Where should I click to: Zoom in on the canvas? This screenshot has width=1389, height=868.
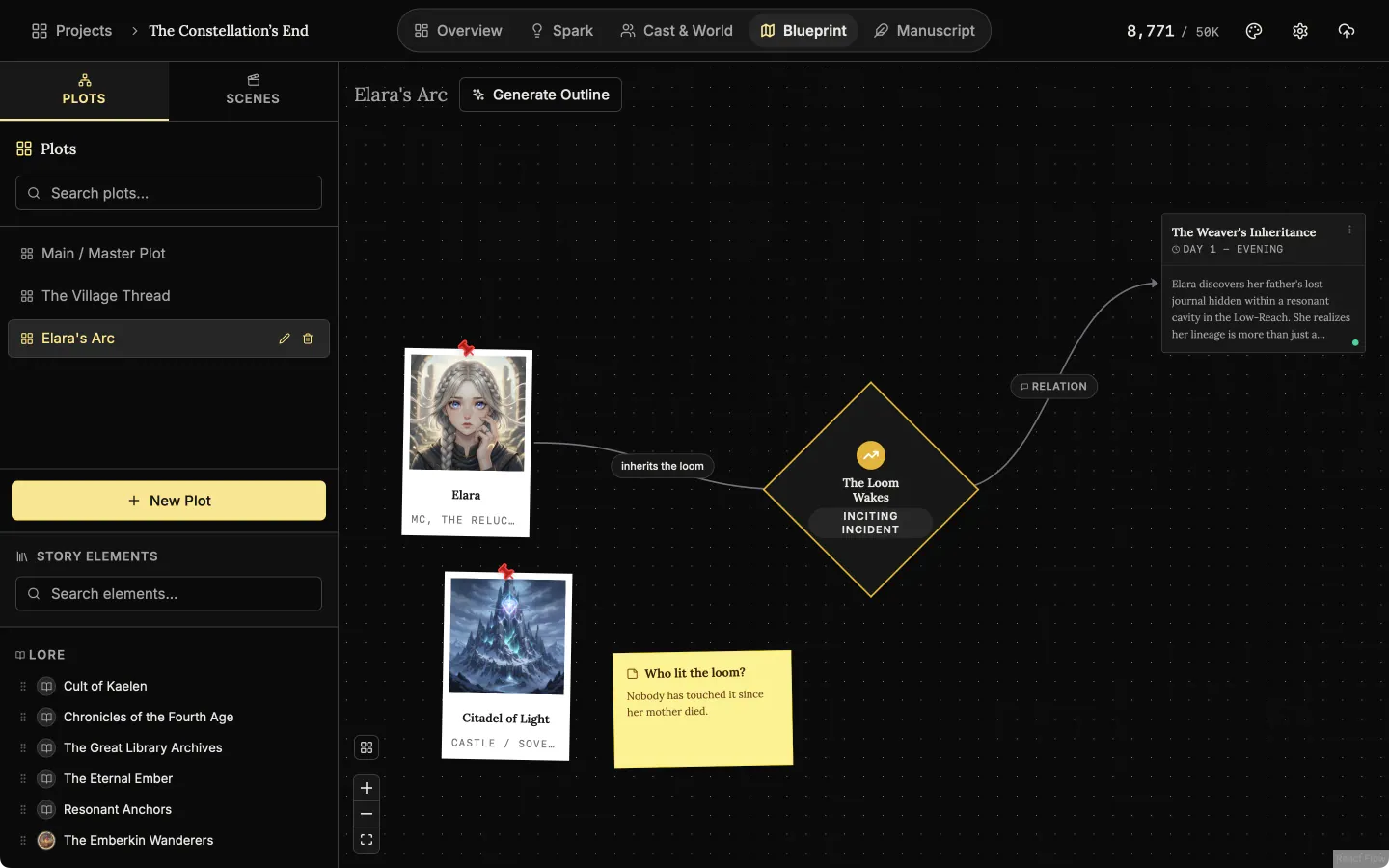(x=367, y=788)
